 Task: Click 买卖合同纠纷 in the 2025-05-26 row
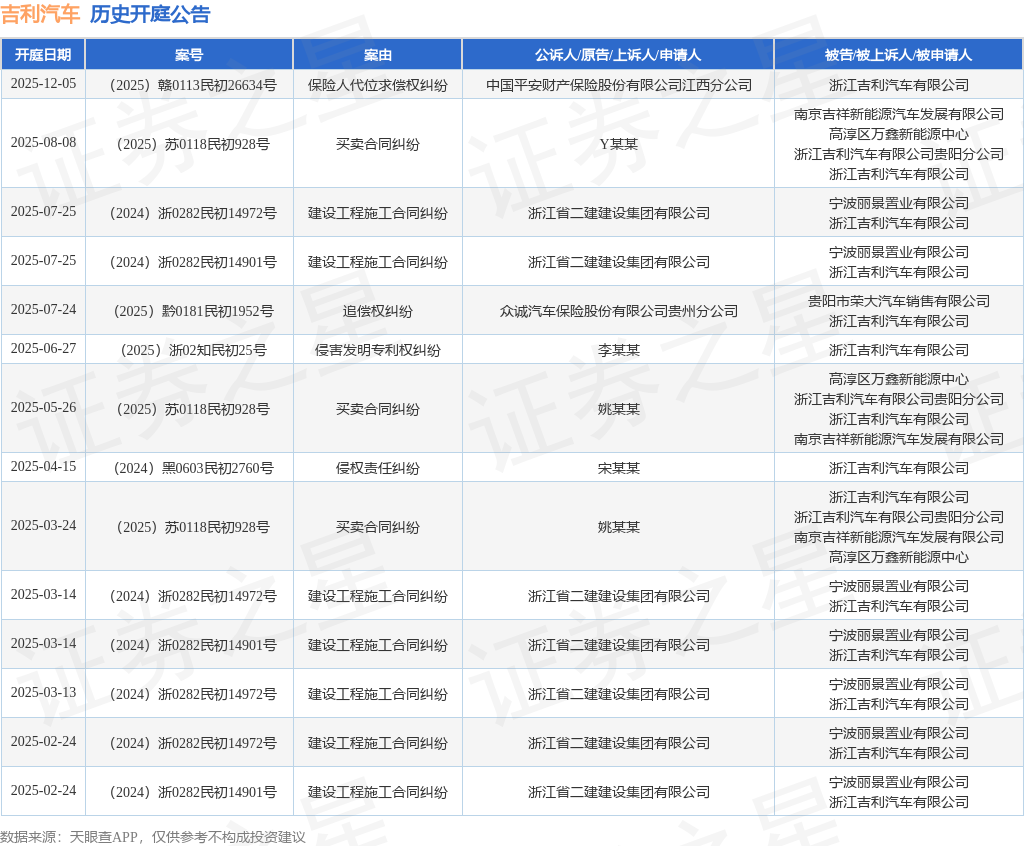click(x=377, y=409)
